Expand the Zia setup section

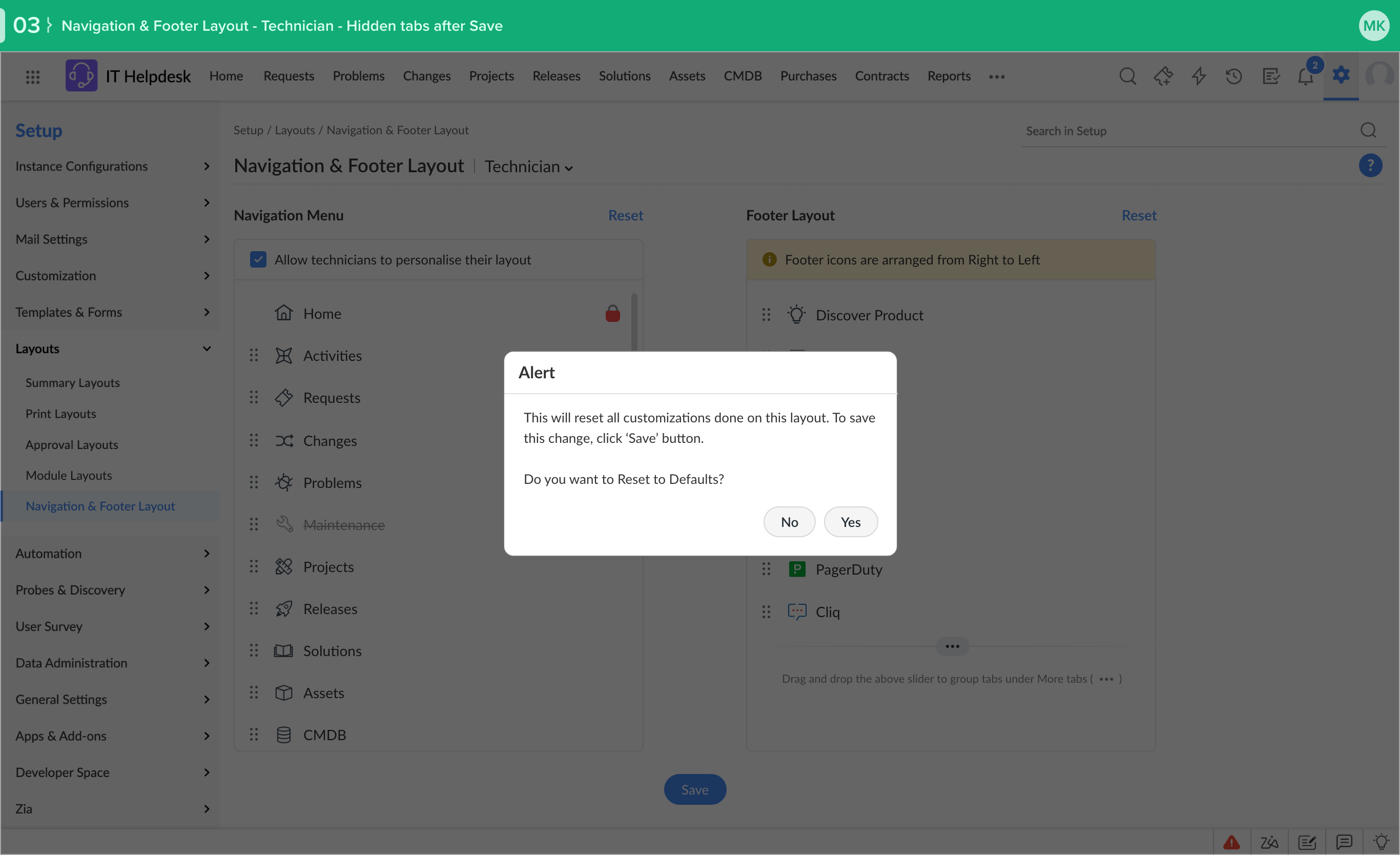point(113,808)
